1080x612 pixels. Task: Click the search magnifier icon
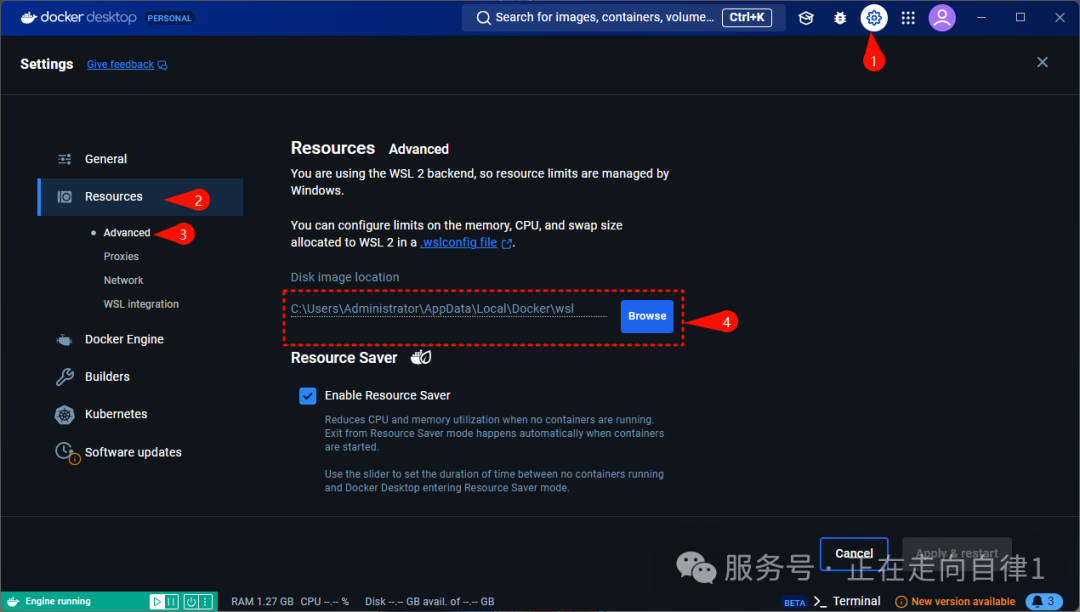coord(484,18)
